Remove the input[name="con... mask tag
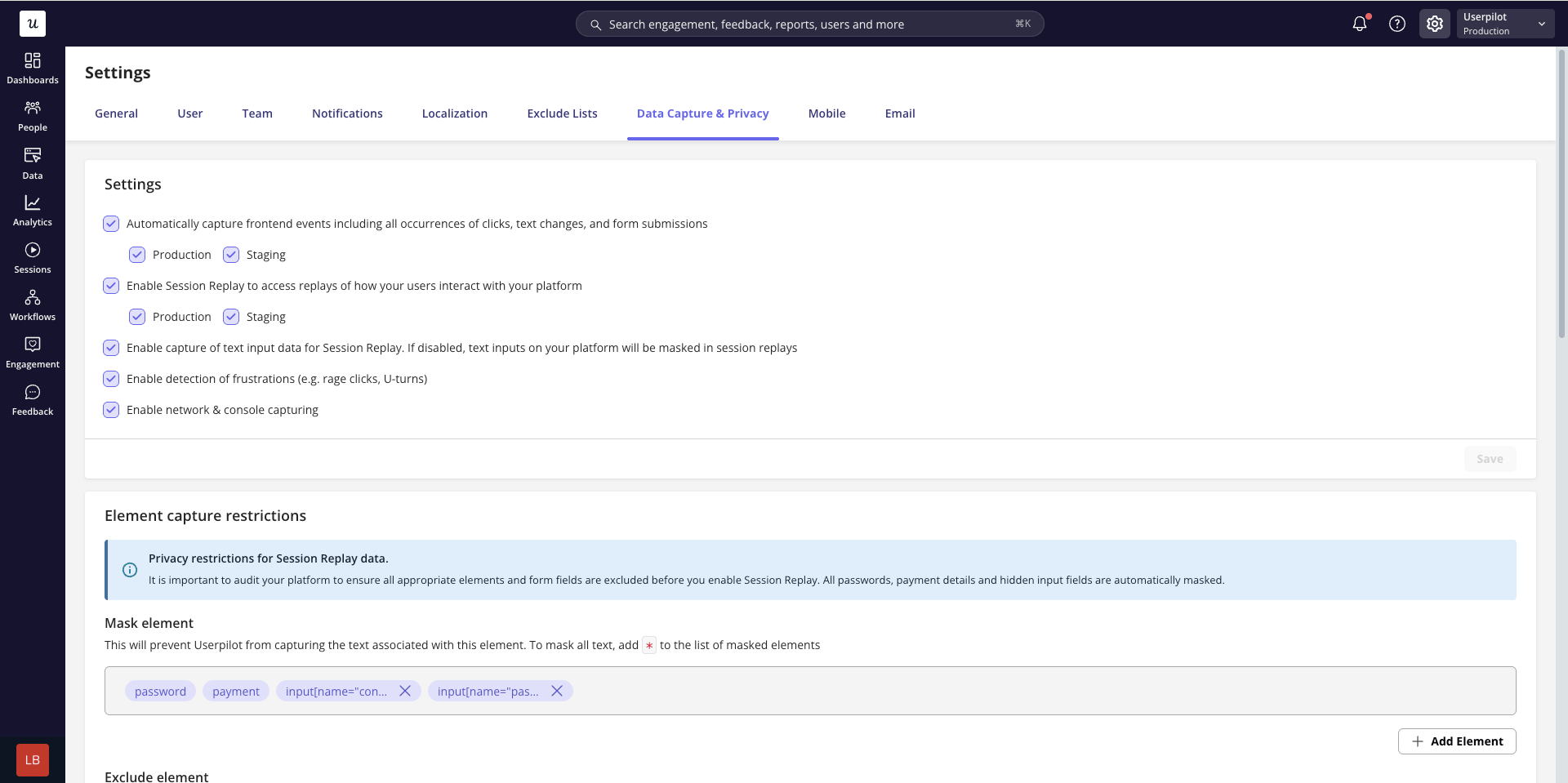This screenshot has width=1568, height=783. [x=405, y=691]
